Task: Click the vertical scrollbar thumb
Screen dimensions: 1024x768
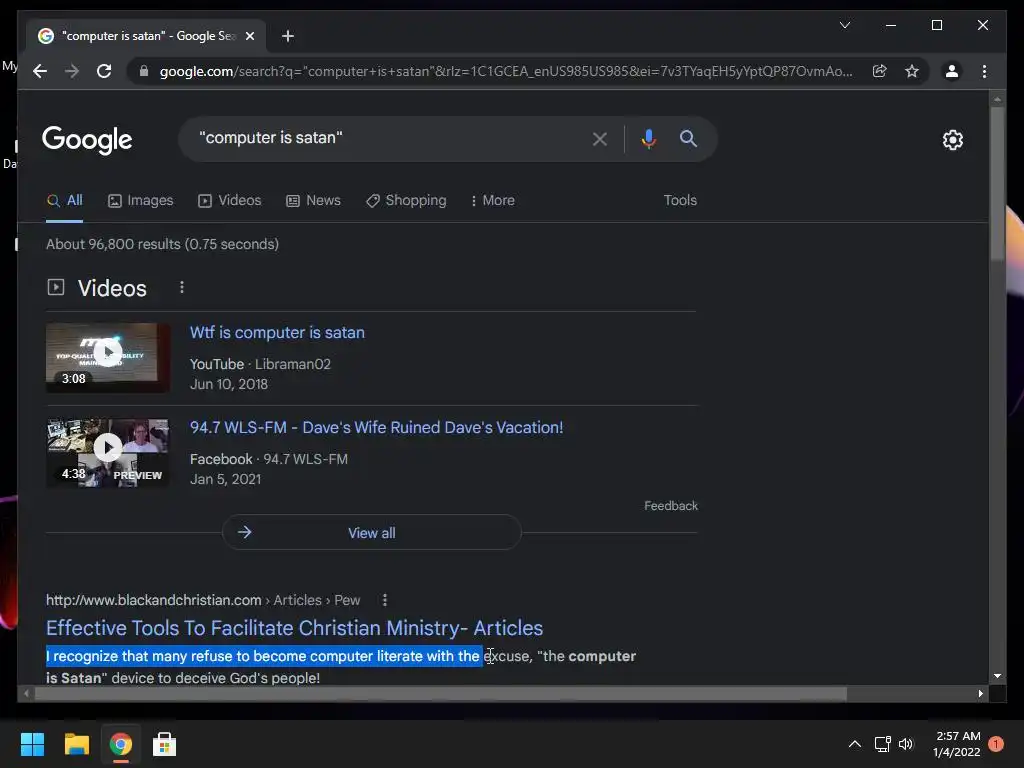Action: [997, 185]
